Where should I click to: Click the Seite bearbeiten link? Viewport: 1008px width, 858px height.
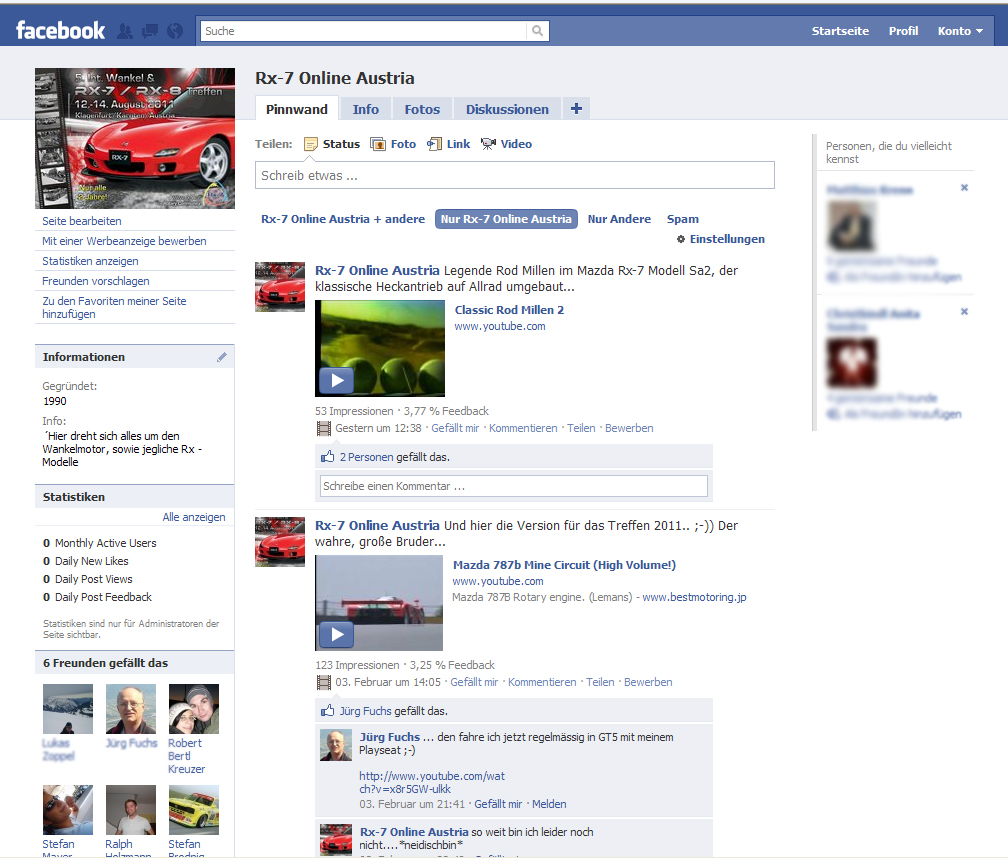[82, 221]
